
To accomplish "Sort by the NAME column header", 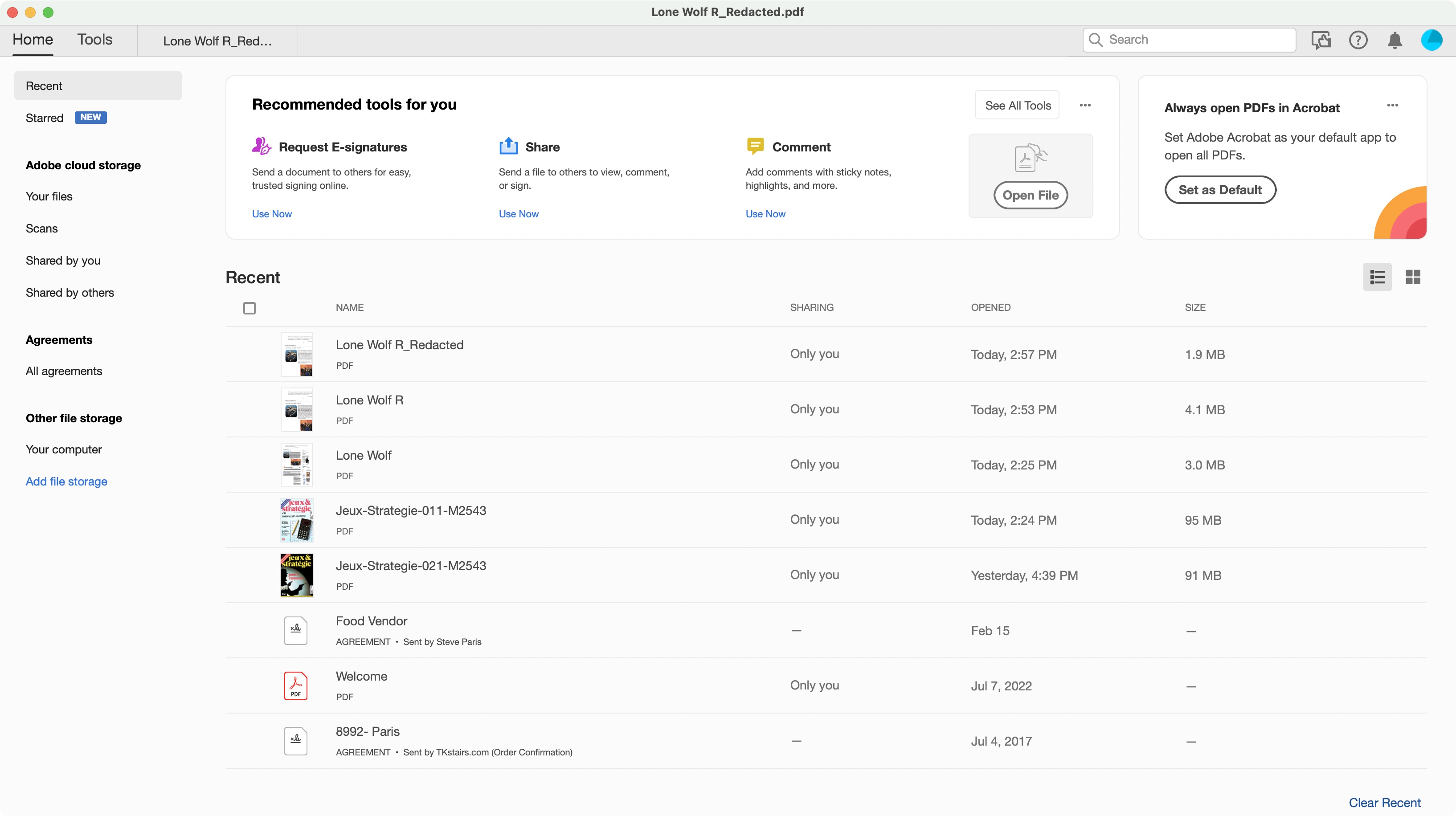I will click(349, 307).
